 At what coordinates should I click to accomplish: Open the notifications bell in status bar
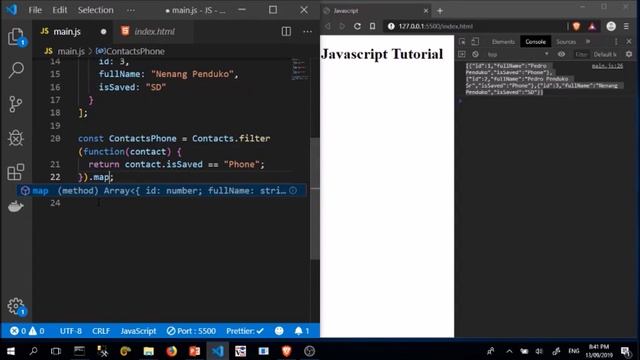(x=302, y=331)
